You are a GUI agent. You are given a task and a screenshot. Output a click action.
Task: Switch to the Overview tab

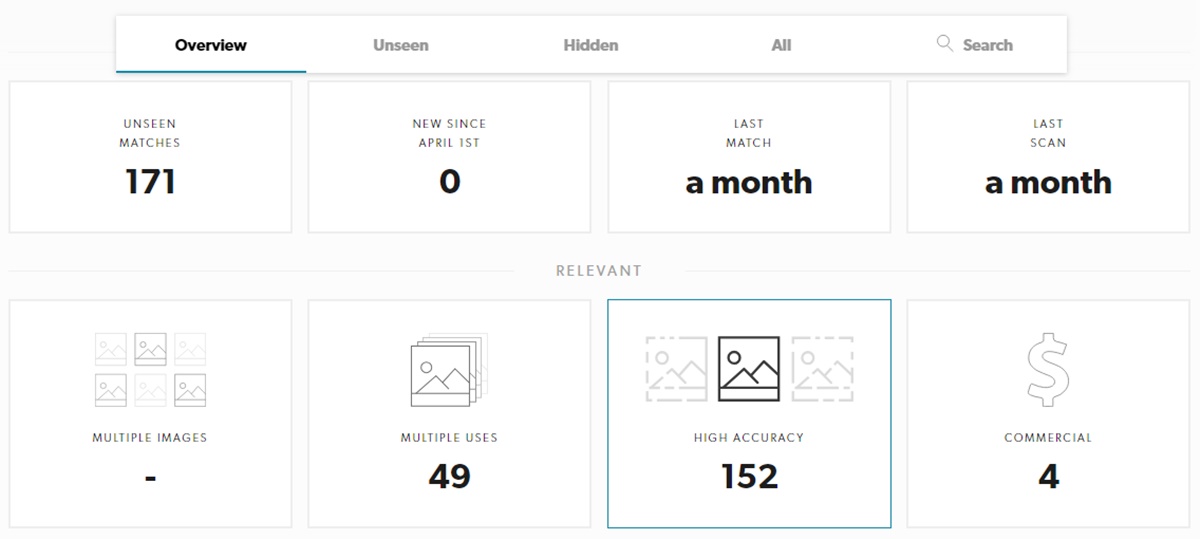point(211,45)
